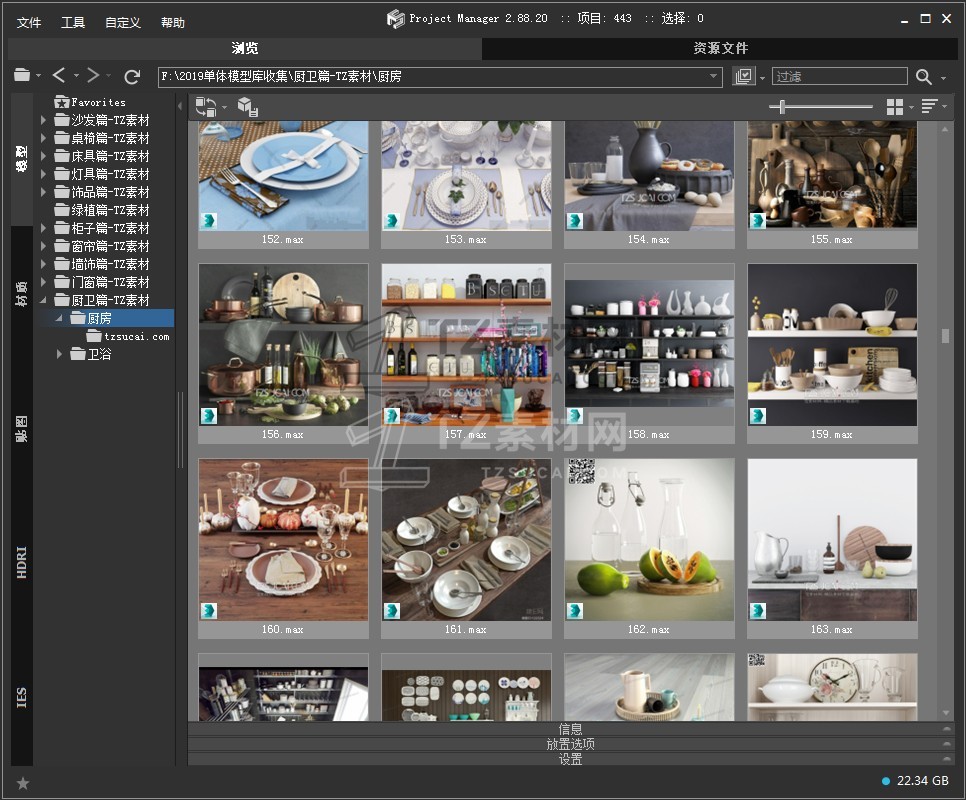The width and height of the screenshot is (966, 800).
Task: Expand the 沙发篇-TZ素材 folder
Action: 44,120
